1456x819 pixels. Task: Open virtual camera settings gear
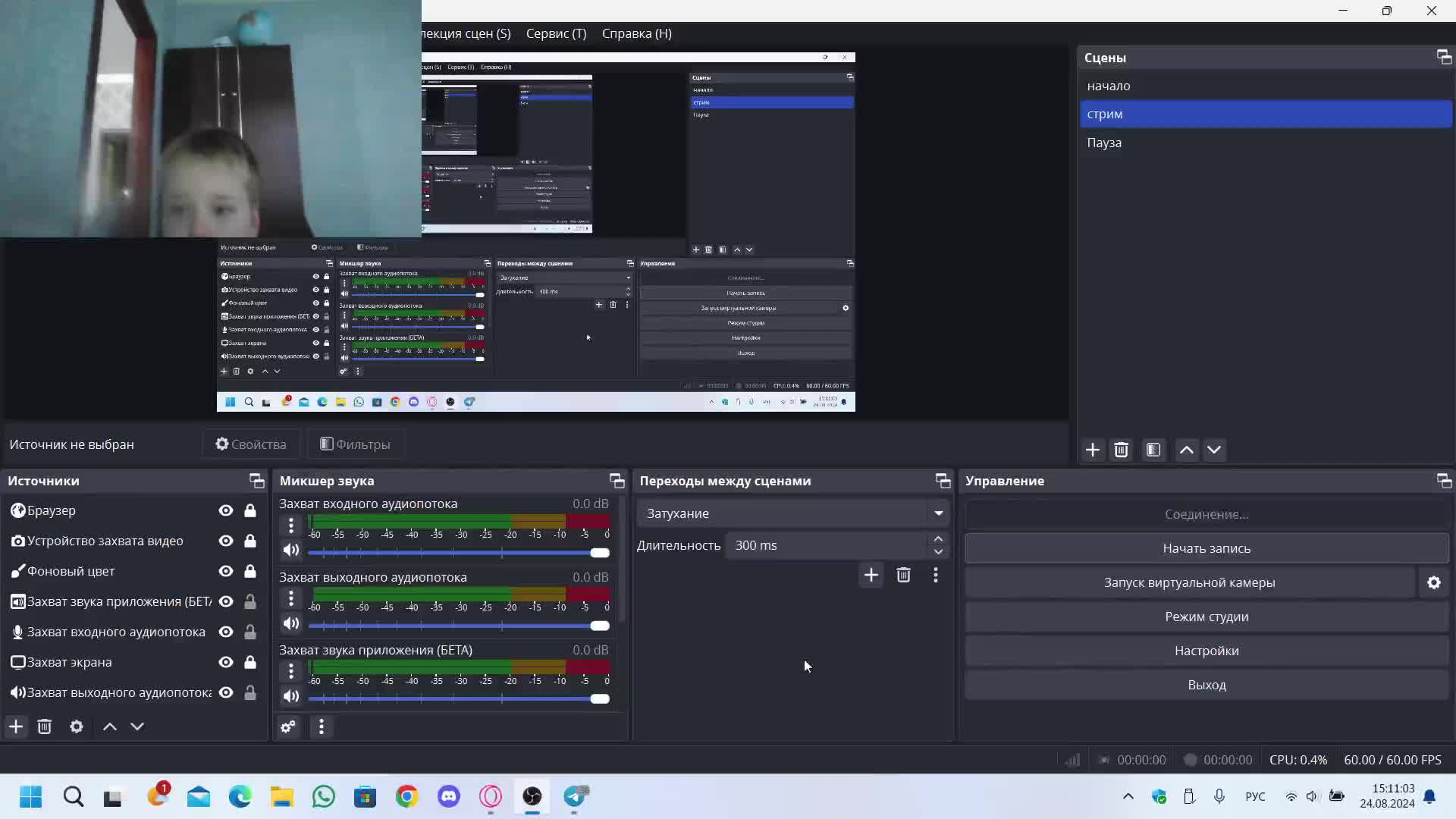pyautogui.click(x=1433, y=582)
